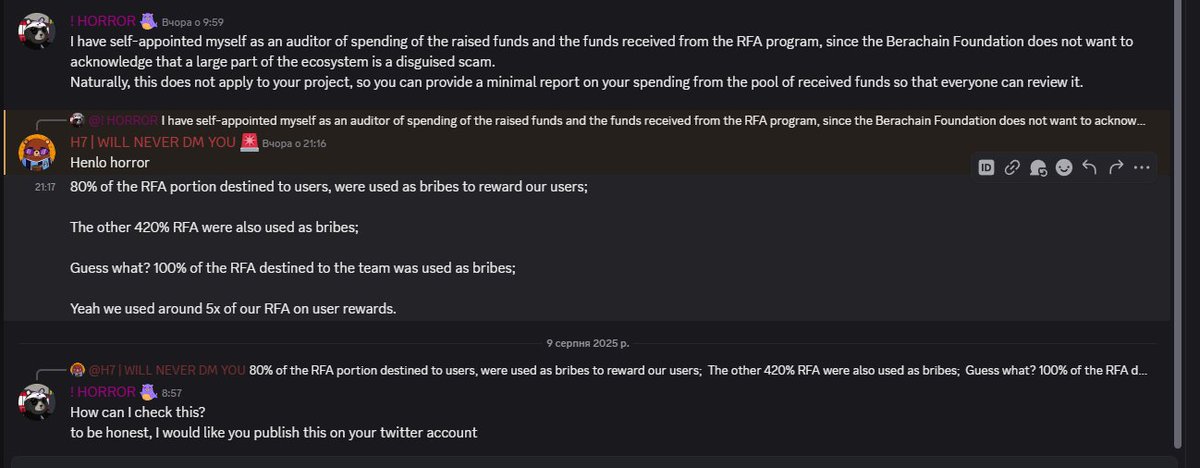Forward message using right arrow icon
Screen dimensions: 1200x468
(x=1116, y=168)
